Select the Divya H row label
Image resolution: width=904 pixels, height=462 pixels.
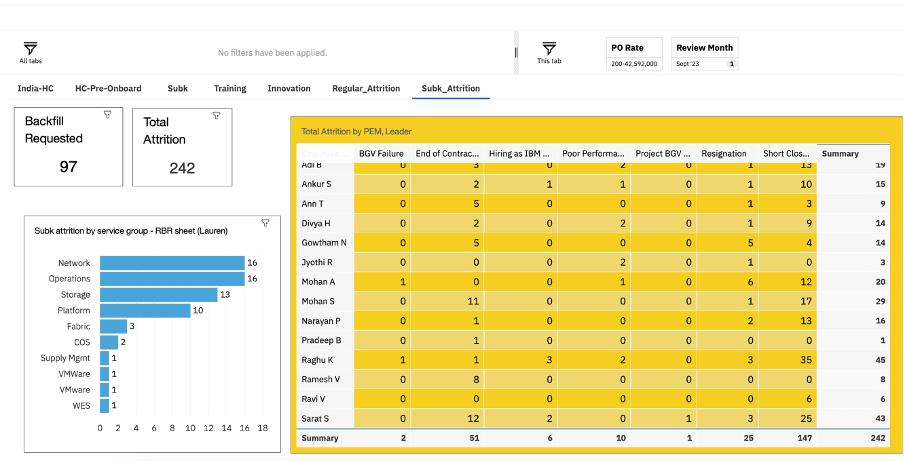click(315, 223)
